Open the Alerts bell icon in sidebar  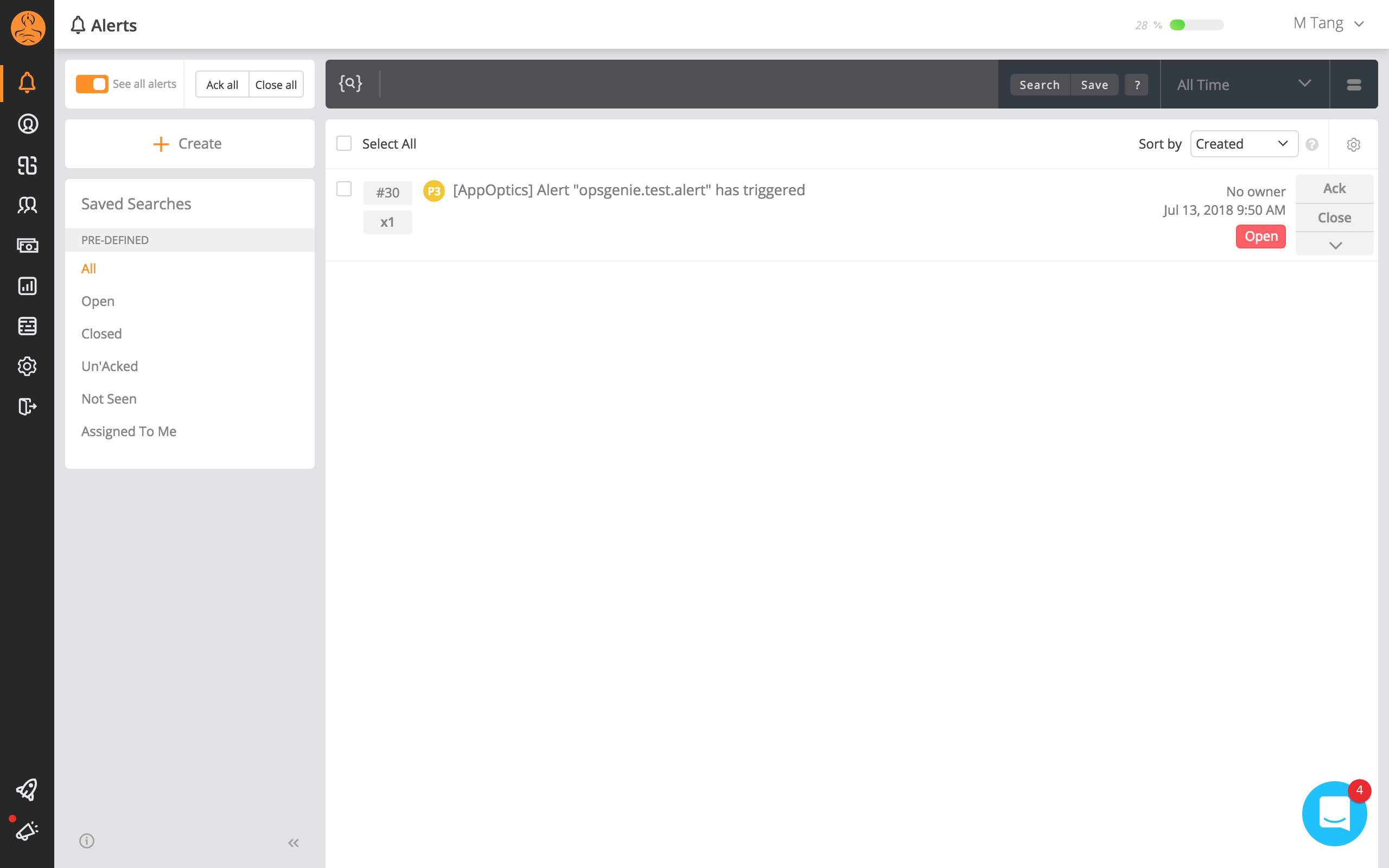[27, 82]
